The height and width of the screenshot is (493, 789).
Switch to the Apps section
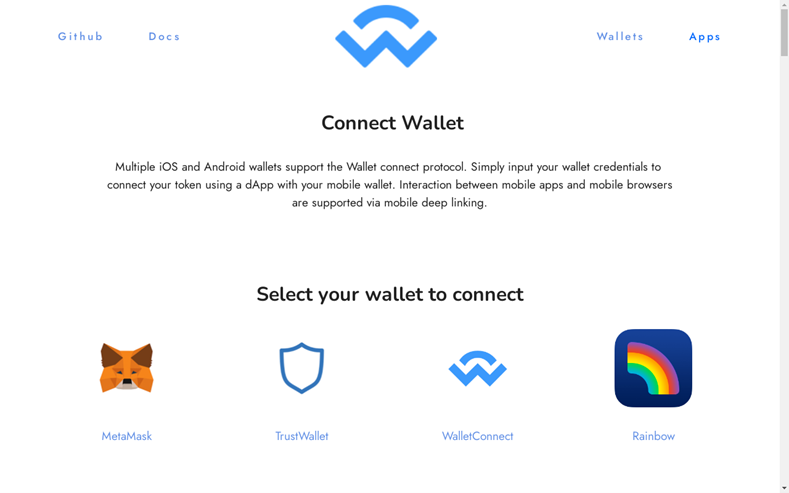pyautogui.click(x=704, y=37)
